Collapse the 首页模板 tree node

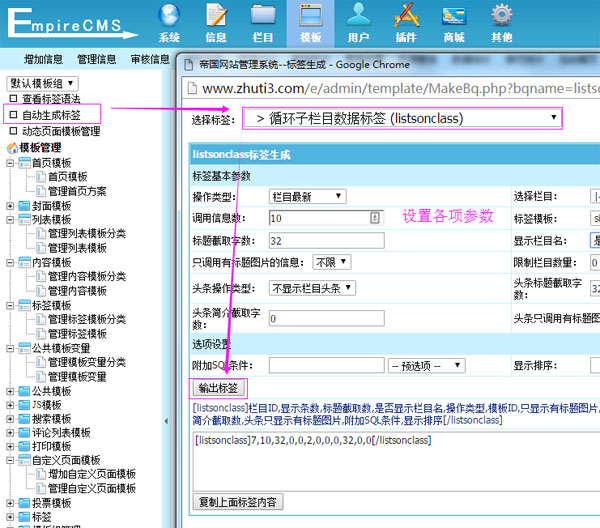[10, 163]
